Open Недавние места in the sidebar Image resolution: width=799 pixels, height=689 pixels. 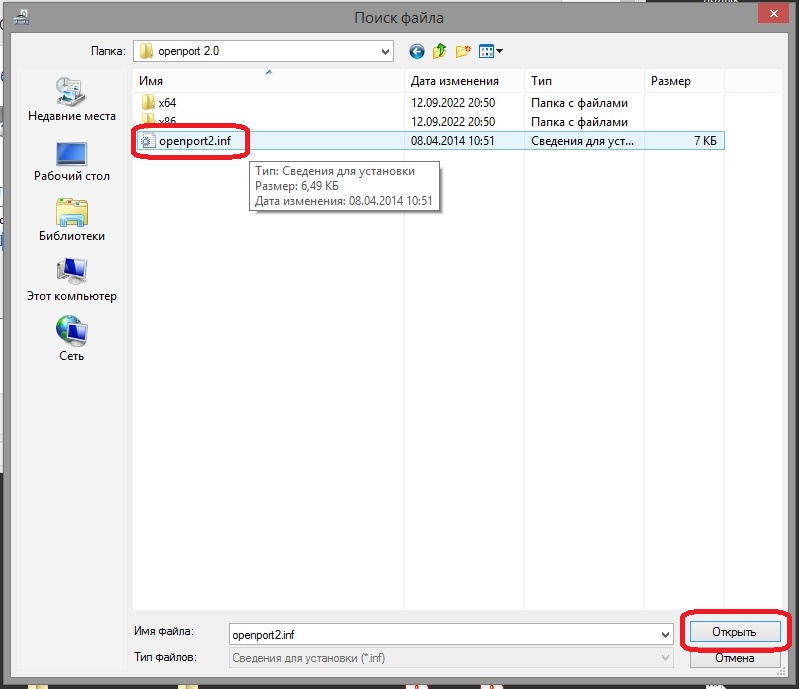72,99
